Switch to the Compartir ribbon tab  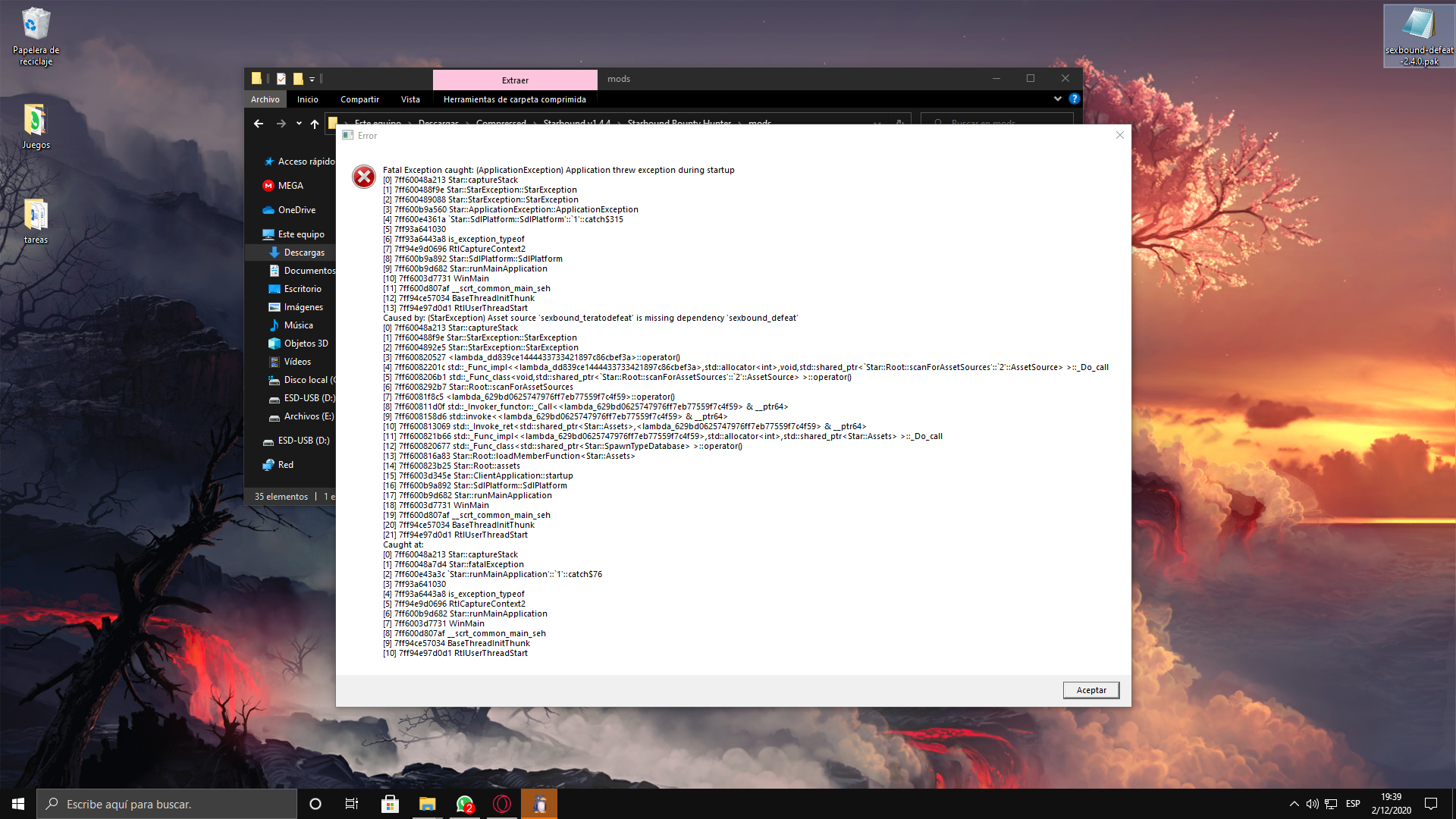[359, 99]
